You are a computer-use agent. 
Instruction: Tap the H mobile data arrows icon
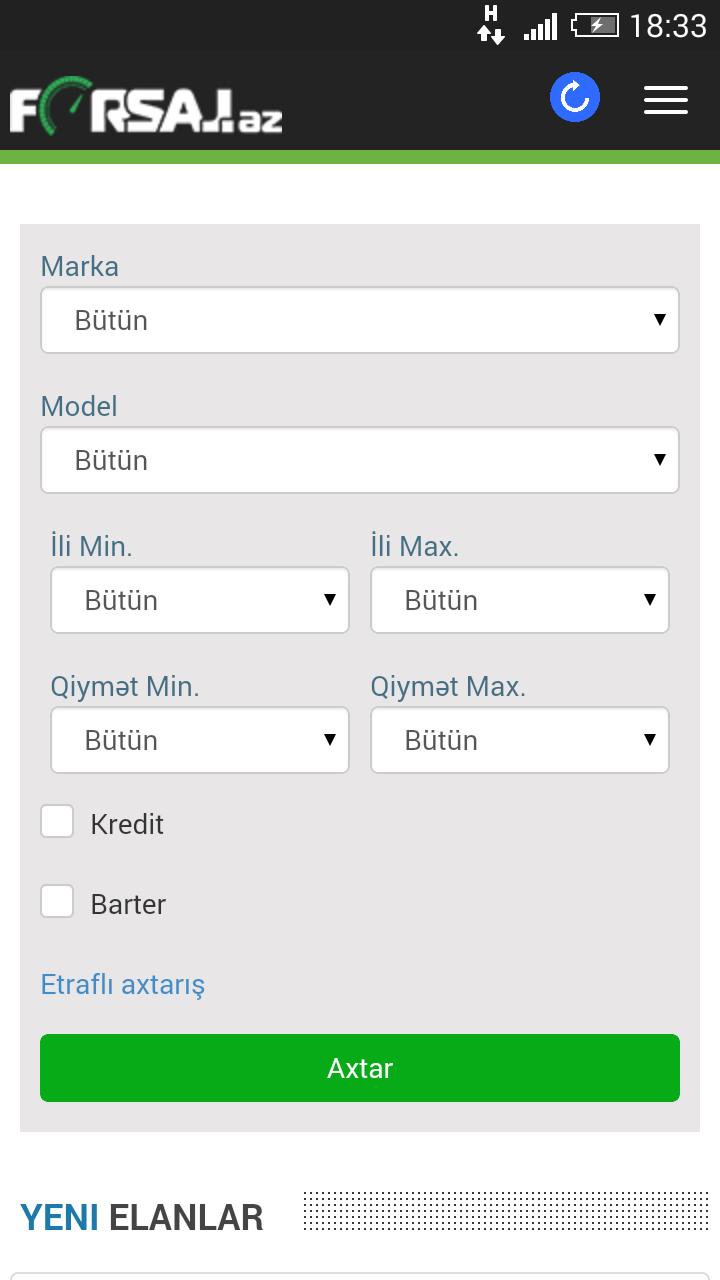[490, 25]
